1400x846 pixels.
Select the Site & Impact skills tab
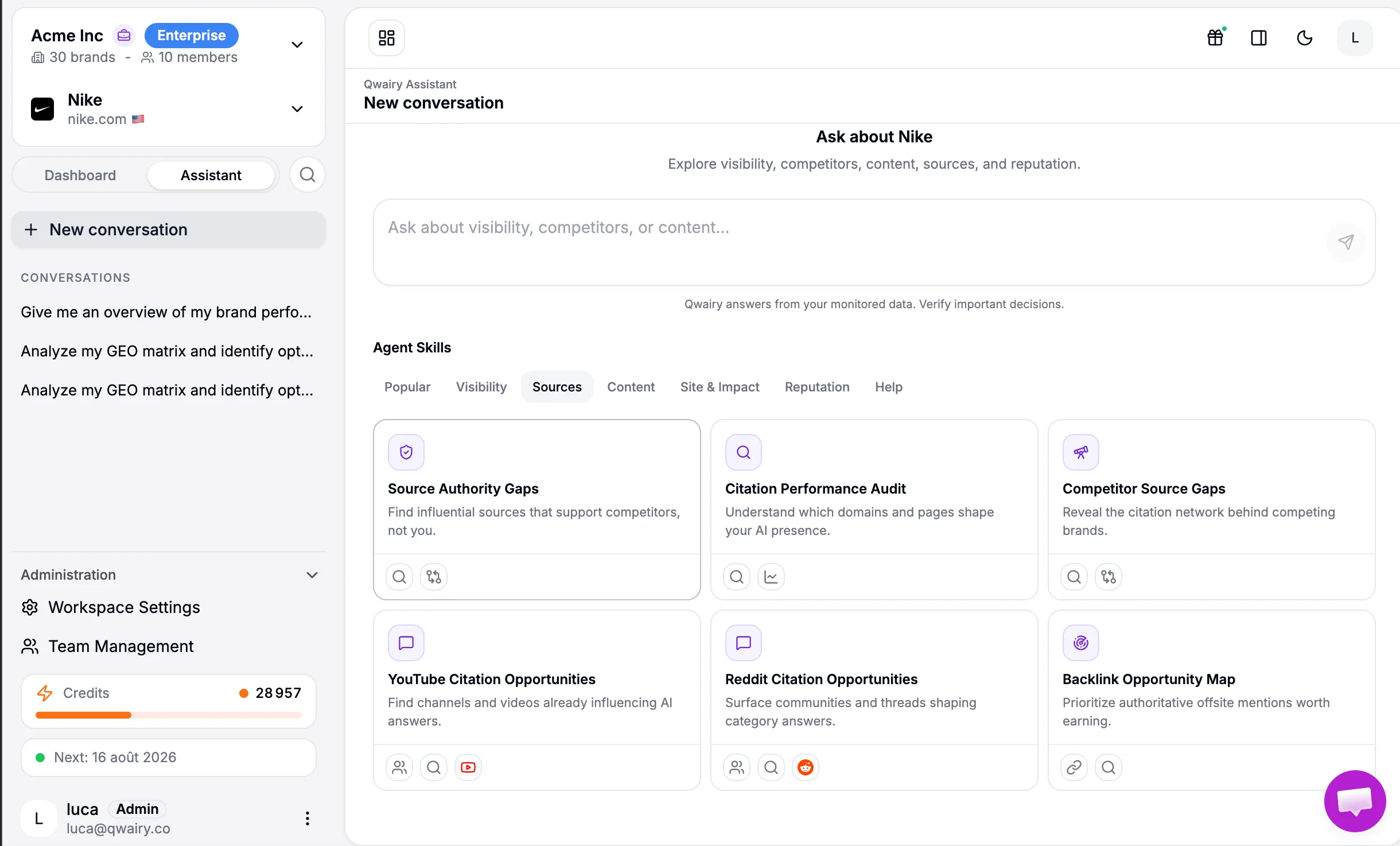tap(720, 387)
